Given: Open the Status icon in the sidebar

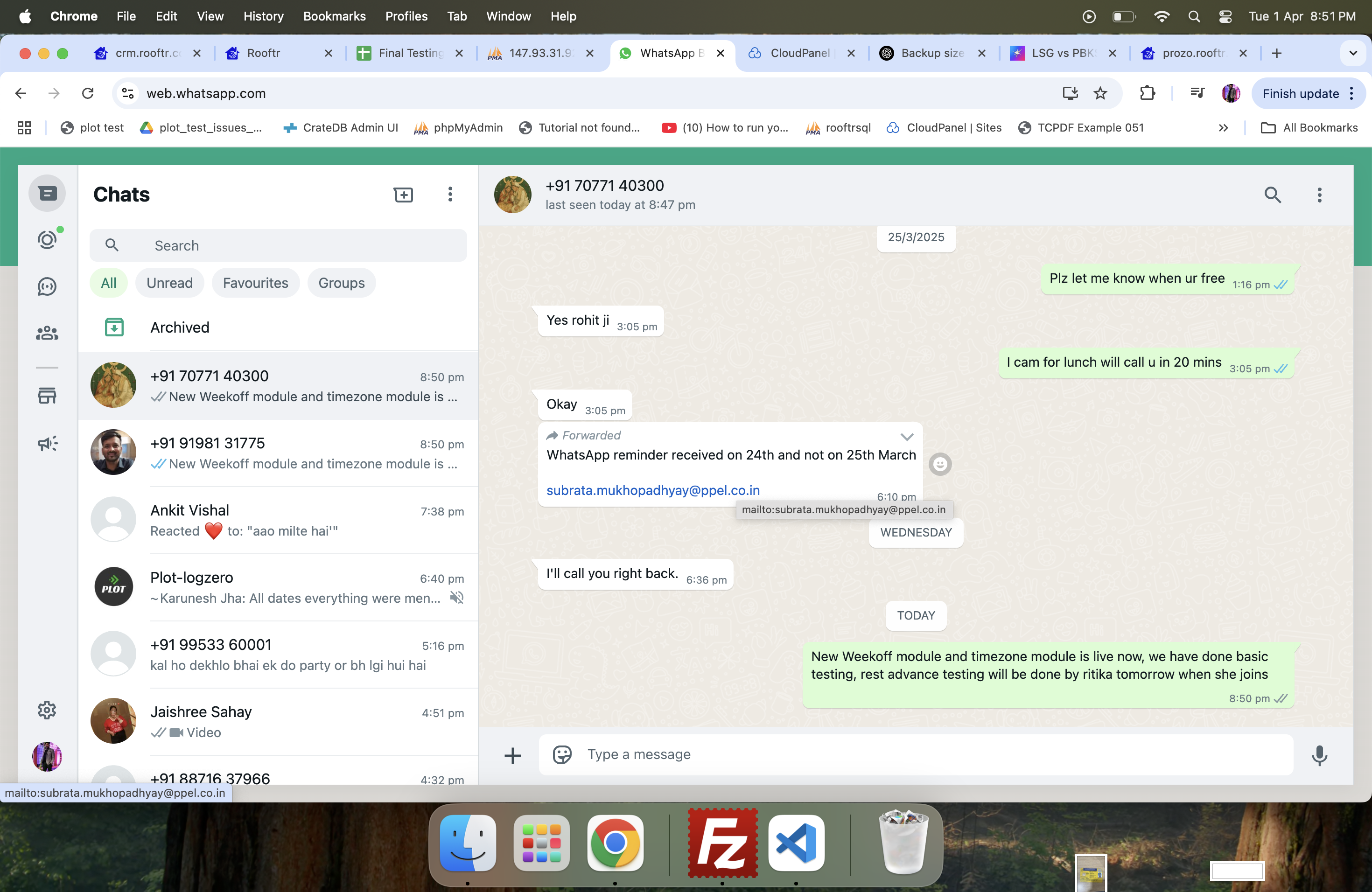Looking at the screenshot, I should (x=47, y=240).
